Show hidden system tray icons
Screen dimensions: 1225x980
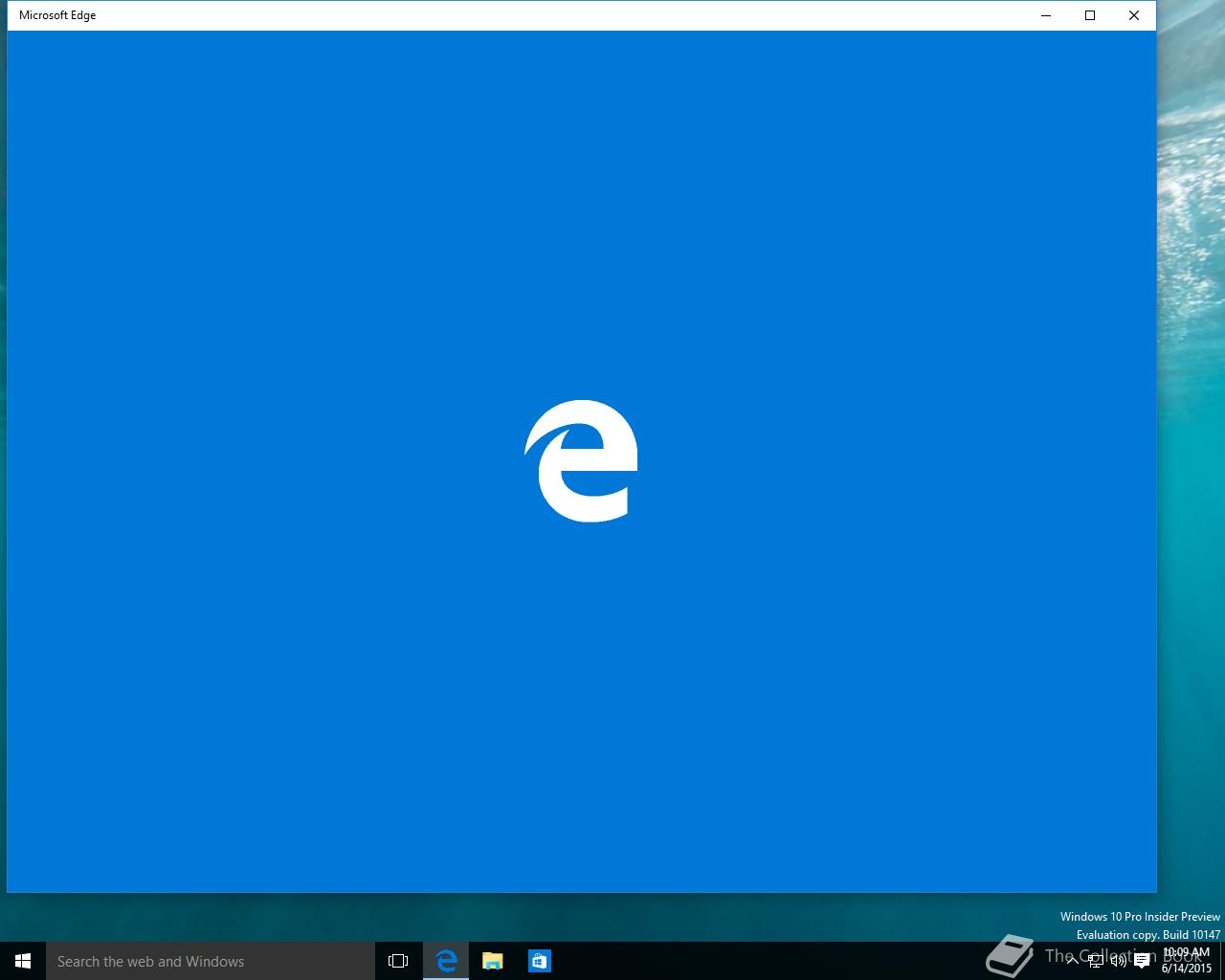coord(1073,961)
